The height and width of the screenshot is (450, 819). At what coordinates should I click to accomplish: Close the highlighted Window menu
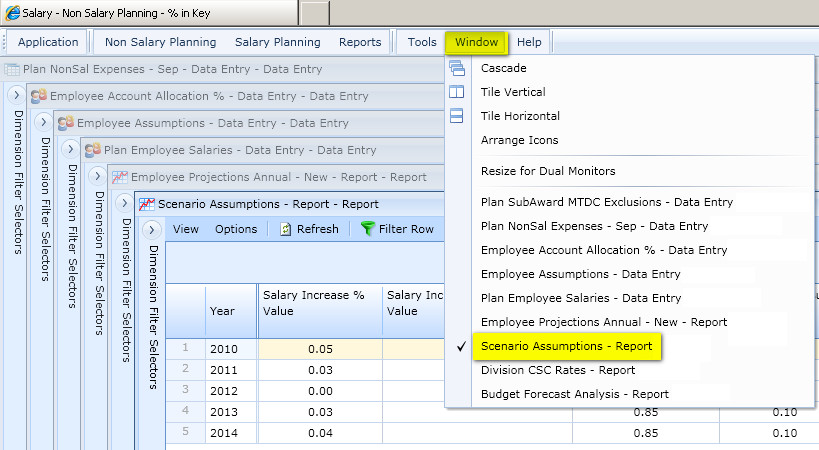[476, 42]
